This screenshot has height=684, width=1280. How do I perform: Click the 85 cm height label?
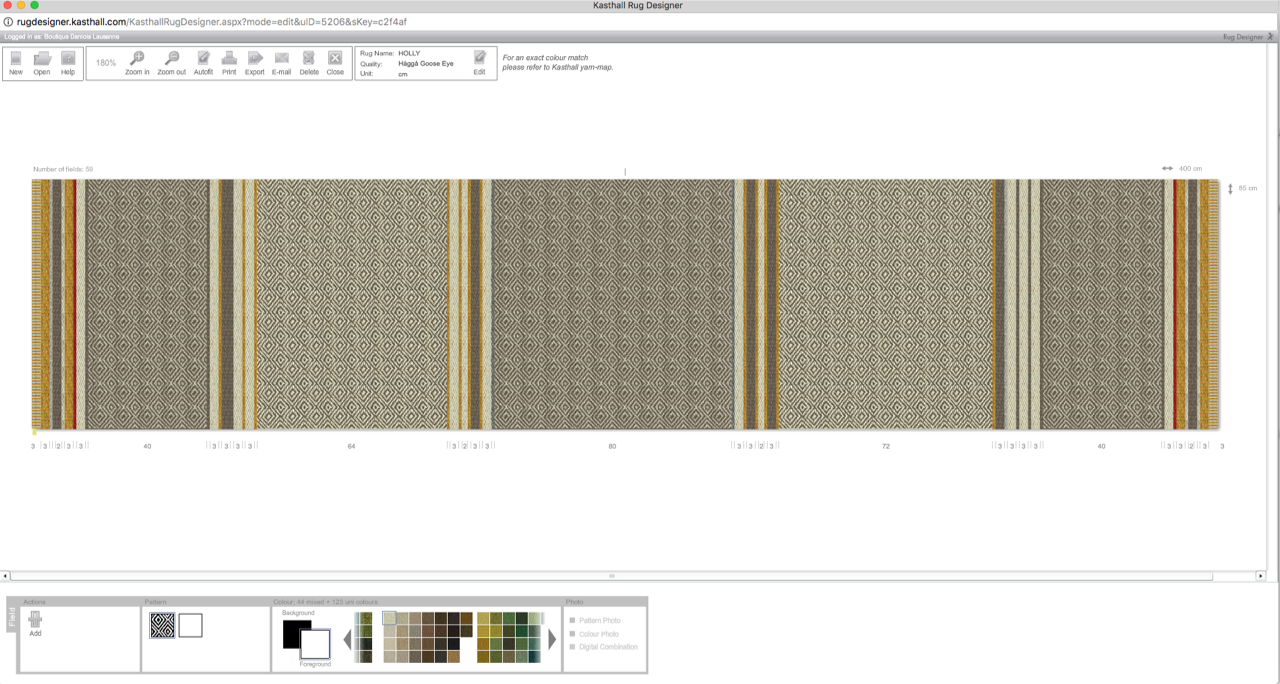[x=1248, y=188]
